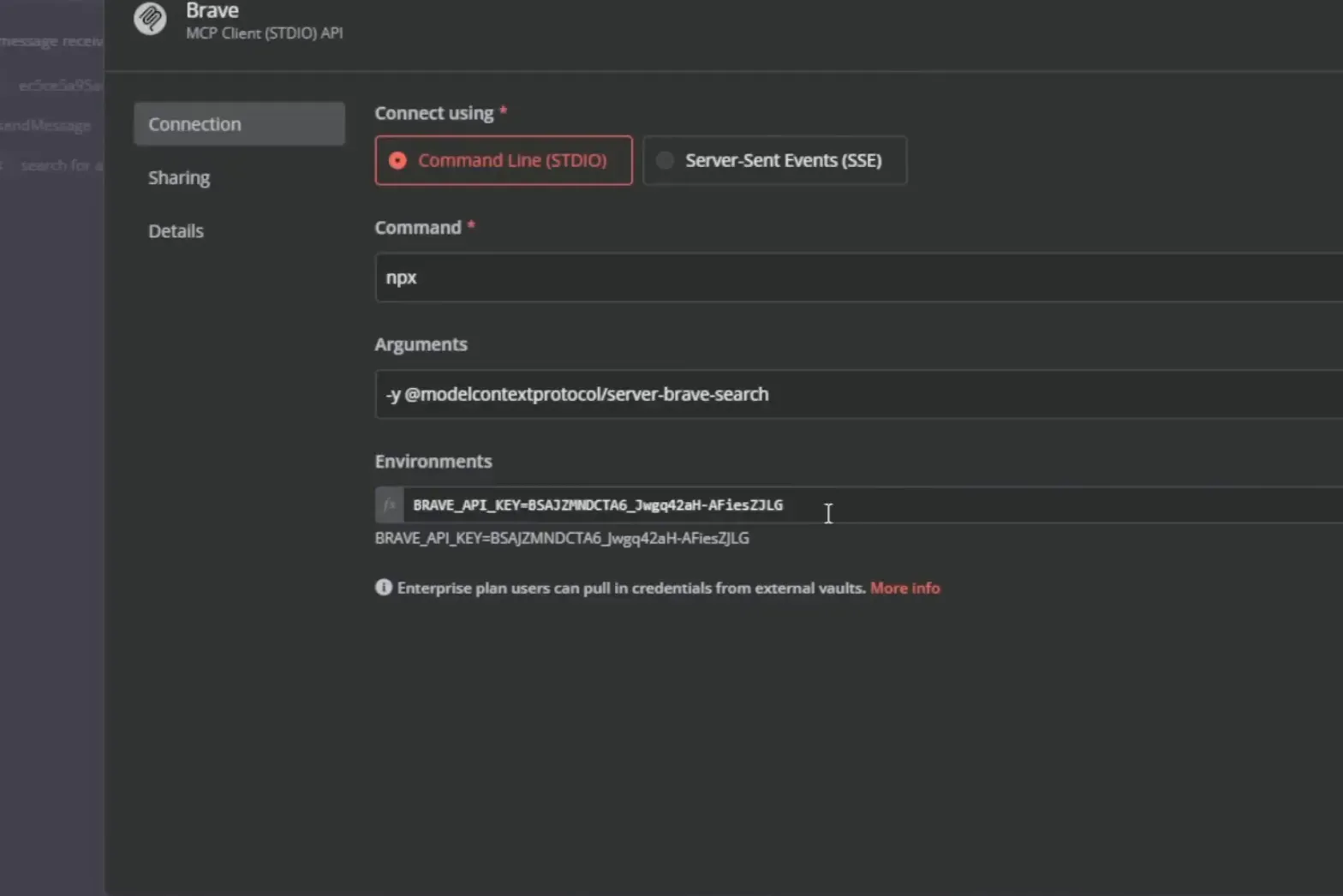This screenshot has width=1343, height=896.
Task: Open the Connection tab
Action: (x=239, y=124)
